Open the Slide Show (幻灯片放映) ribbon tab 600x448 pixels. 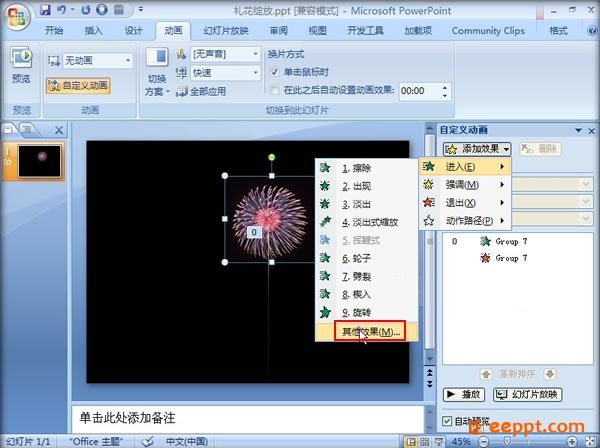click(x=226, y=31)
